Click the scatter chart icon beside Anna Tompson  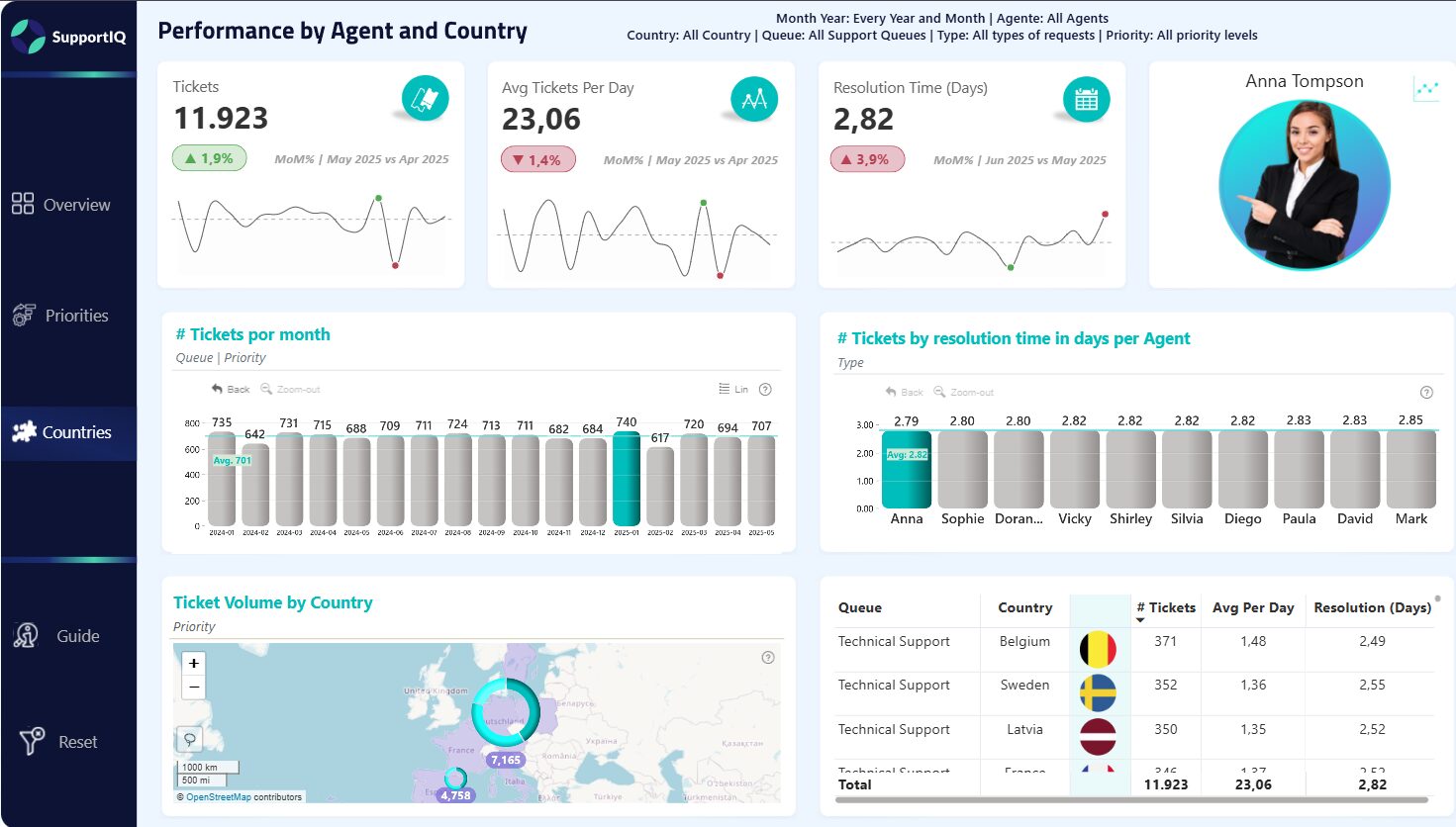tap(1426, 89)
